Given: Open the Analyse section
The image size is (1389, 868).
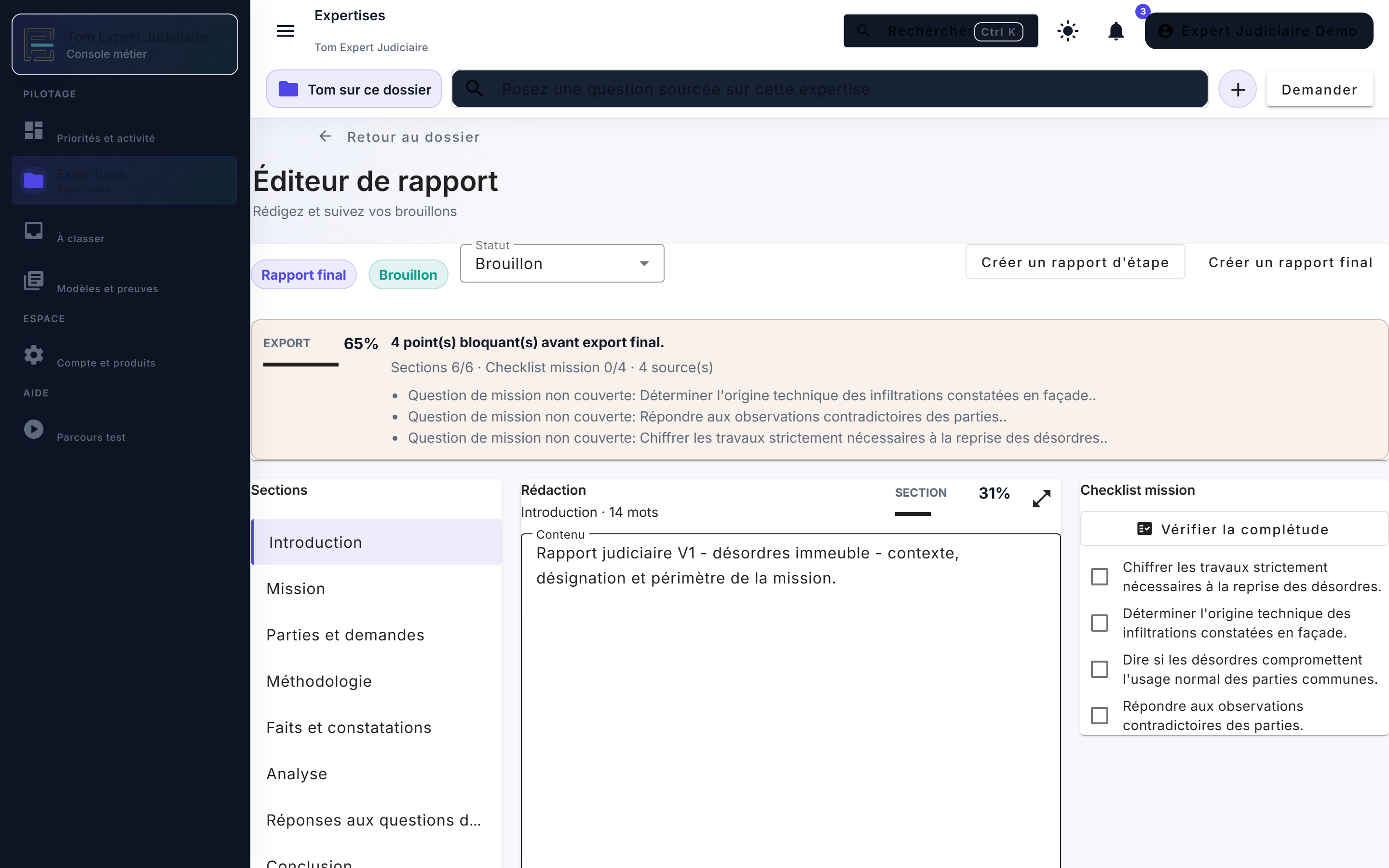Looking at the screenshot, I should tap(377, 774).
